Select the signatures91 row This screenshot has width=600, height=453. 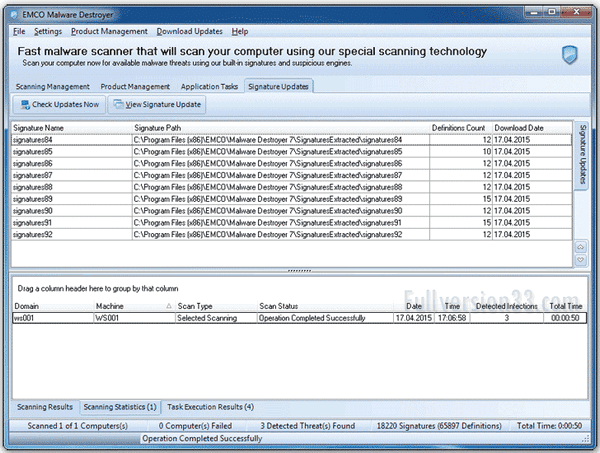tap(292, 223)
